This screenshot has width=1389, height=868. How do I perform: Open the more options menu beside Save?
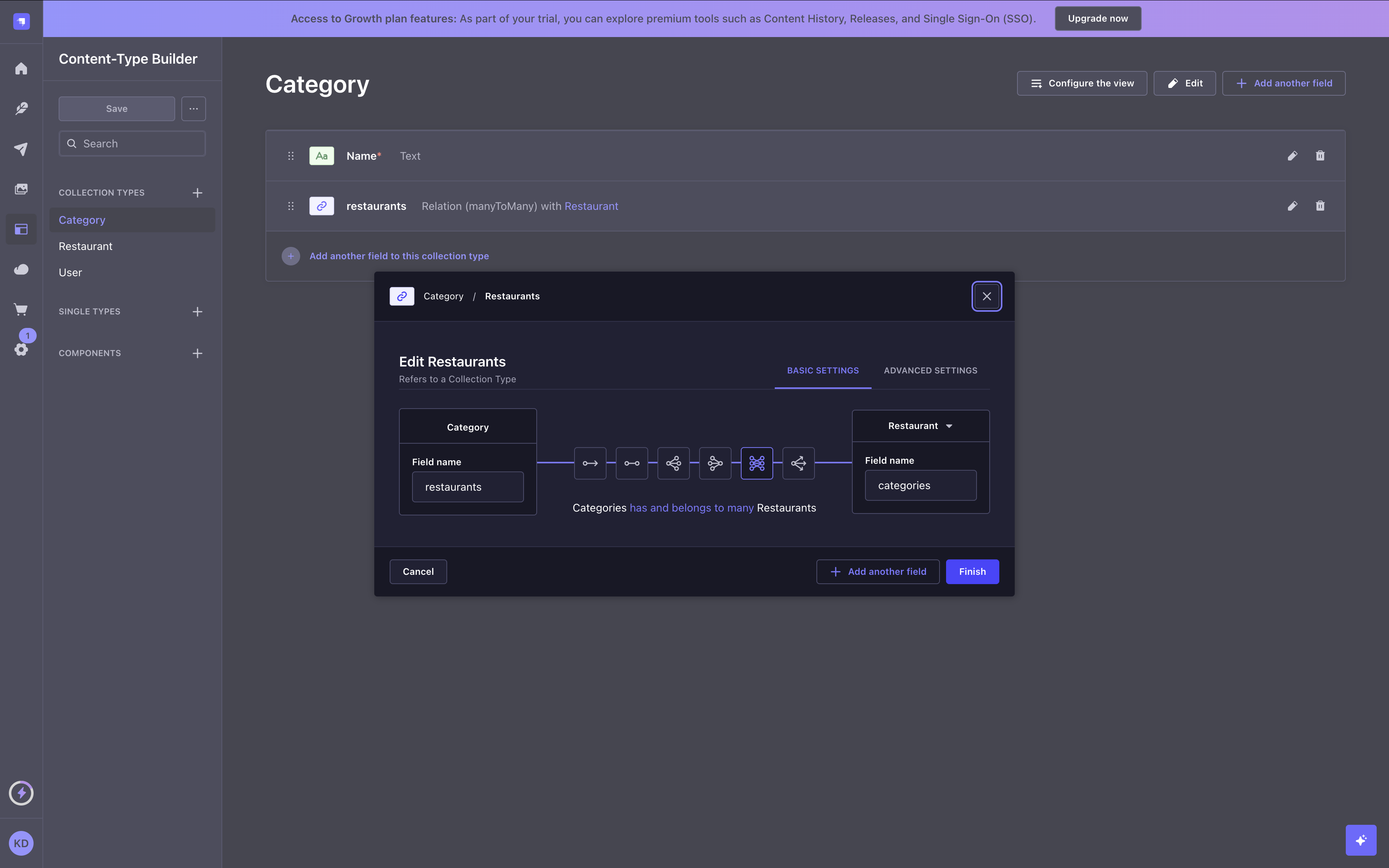coord(193,108)
